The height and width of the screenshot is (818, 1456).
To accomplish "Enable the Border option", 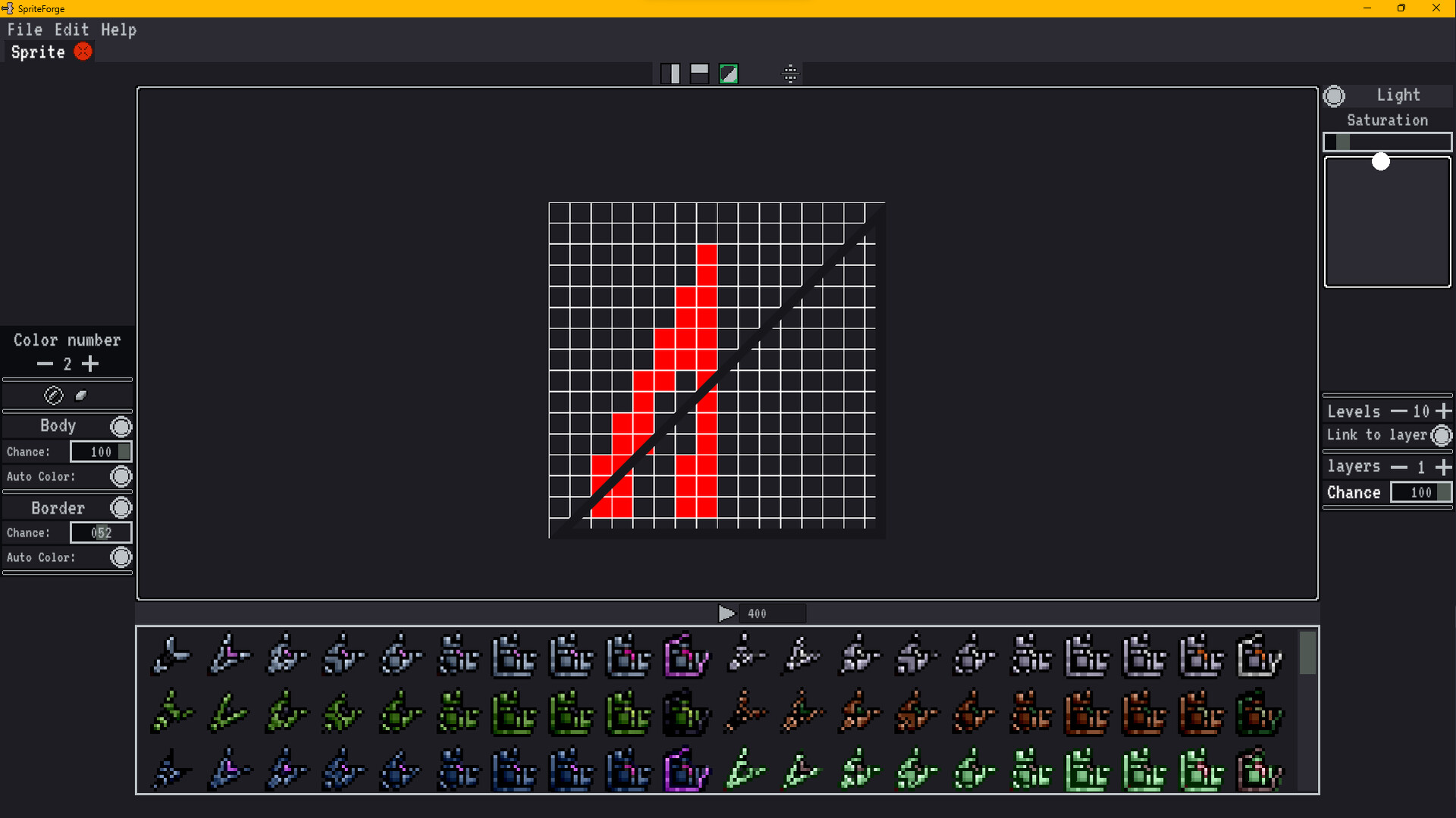I will (x=121, y=507).
